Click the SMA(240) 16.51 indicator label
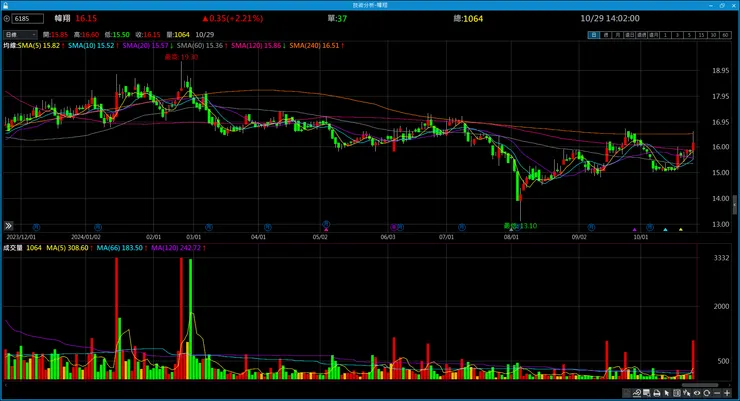 click(314, 46)
